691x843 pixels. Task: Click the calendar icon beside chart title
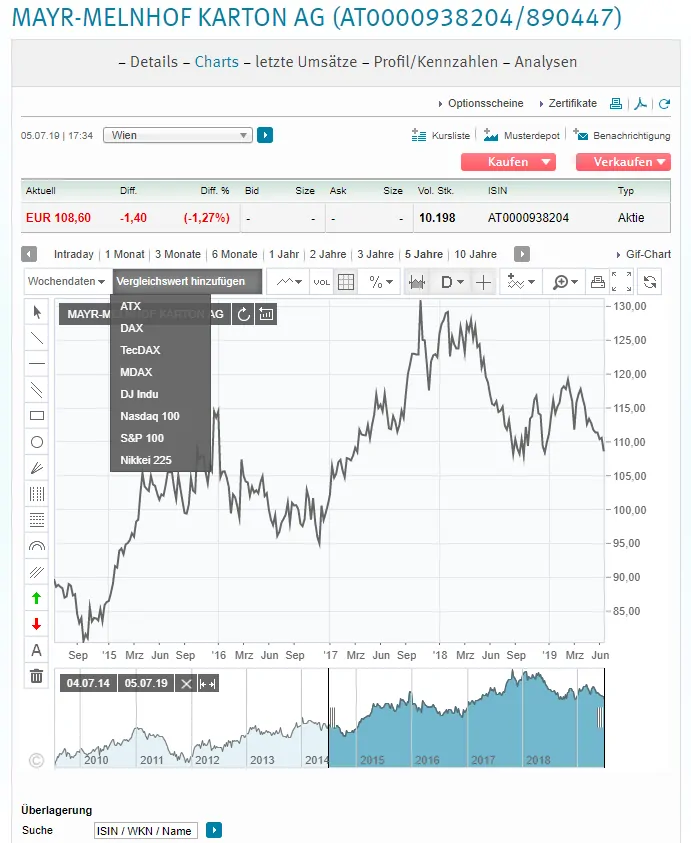266,314
